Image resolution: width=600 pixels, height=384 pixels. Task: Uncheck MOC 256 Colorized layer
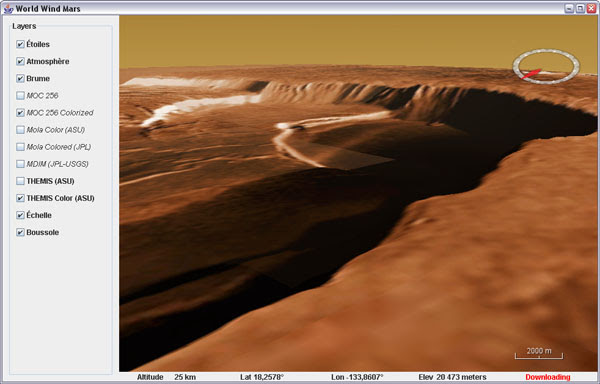click(20, 113)
